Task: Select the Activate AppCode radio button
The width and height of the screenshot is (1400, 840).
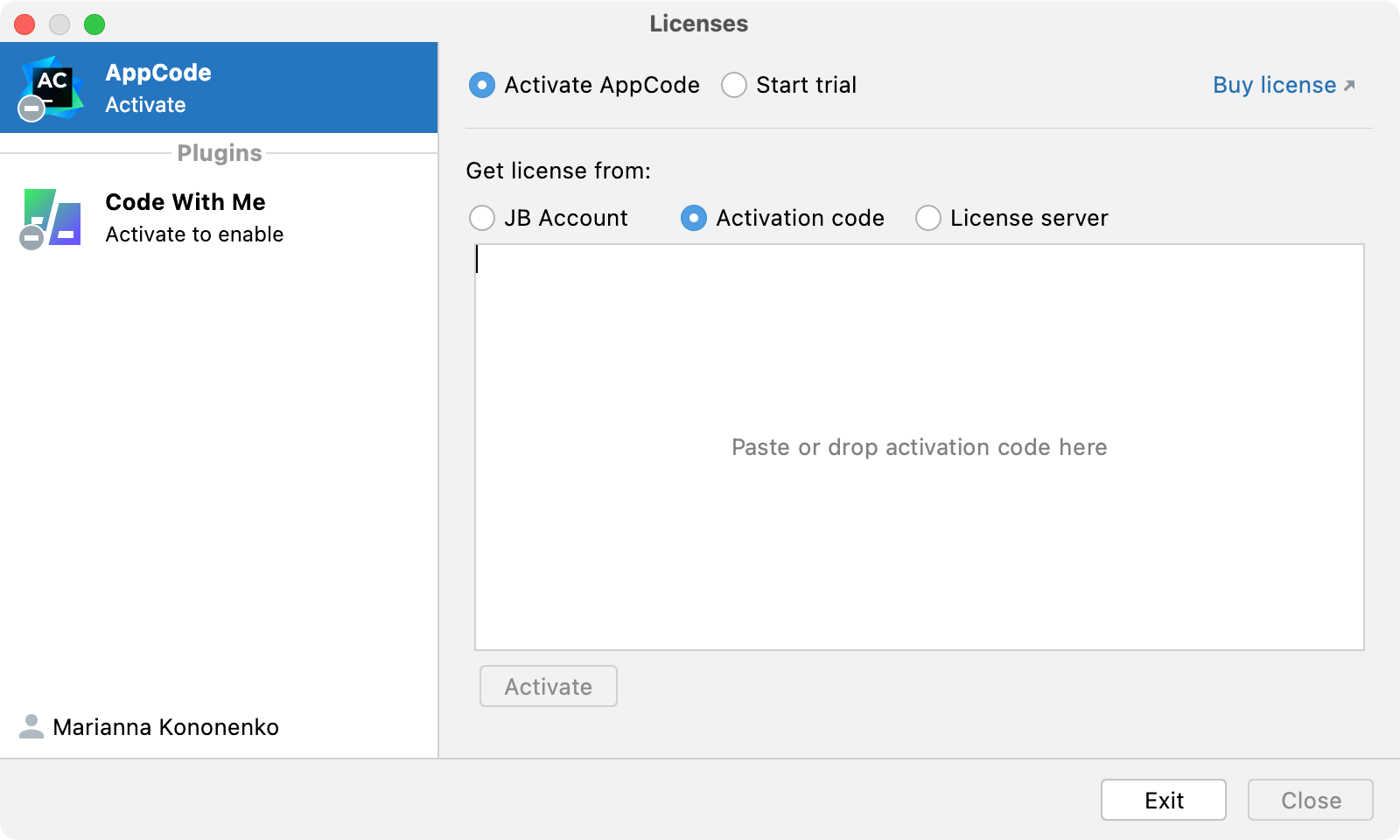Action: [481, 85]
